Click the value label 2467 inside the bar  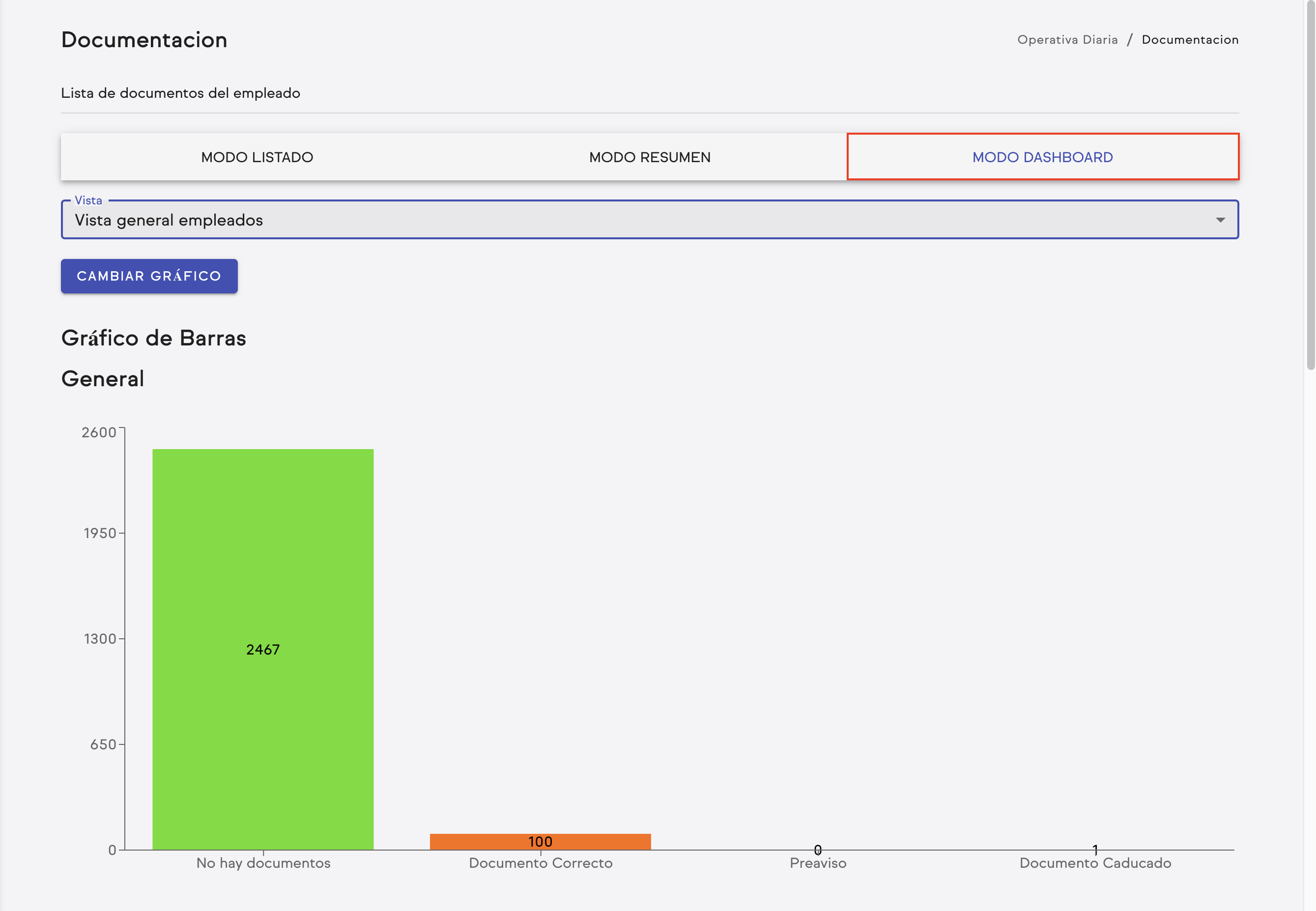point(262,650)
